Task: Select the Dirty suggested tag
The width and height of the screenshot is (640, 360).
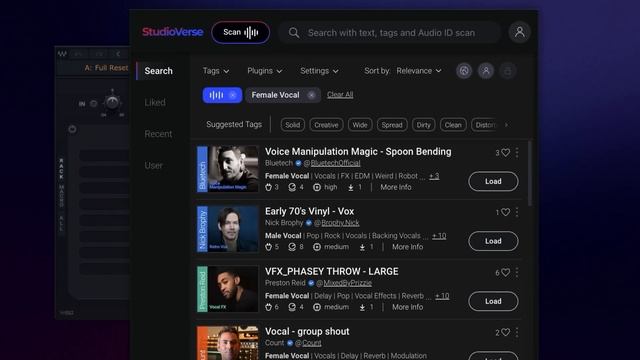Action: (423, 125)
